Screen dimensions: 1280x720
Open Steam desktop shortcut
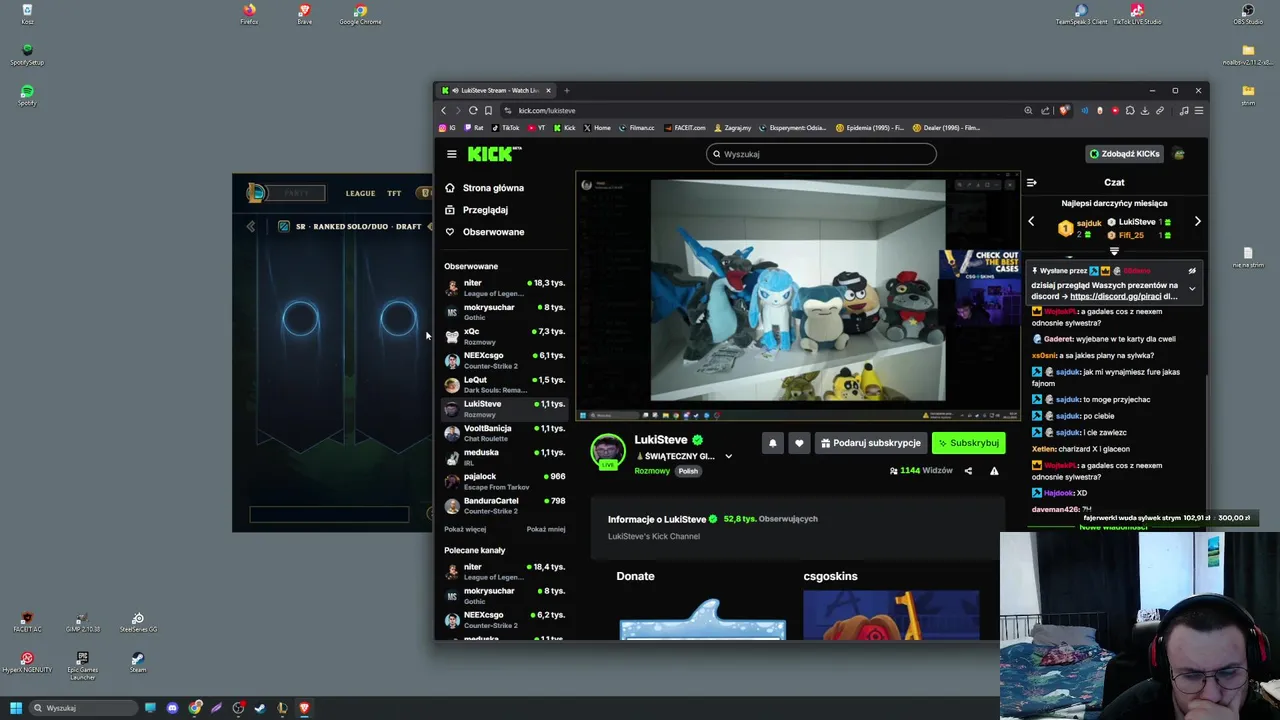coord(138,662)
